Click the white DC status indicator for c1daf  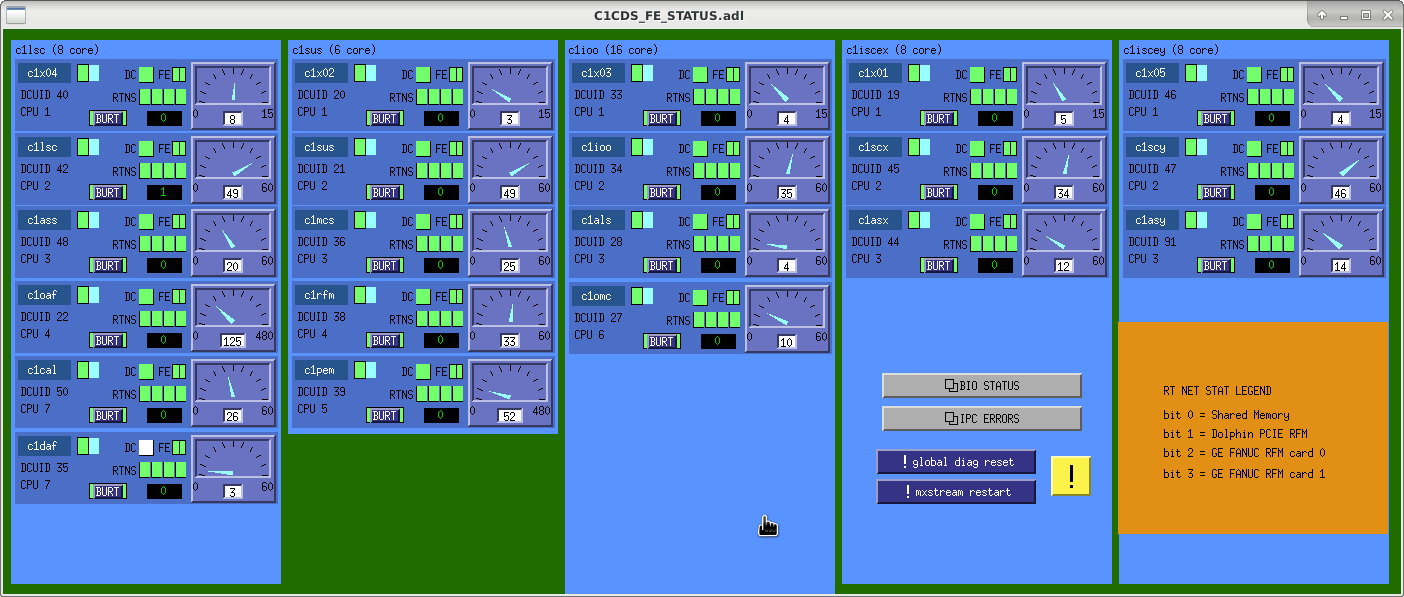click(146, 447)
